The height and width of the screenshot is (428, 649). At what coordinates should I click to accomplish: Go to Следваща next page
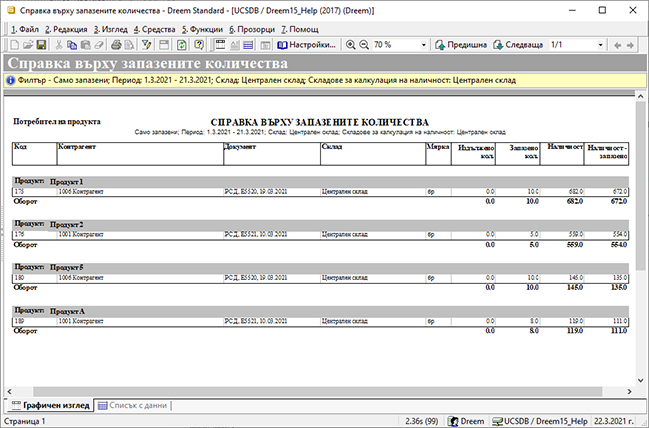[518, 45]
